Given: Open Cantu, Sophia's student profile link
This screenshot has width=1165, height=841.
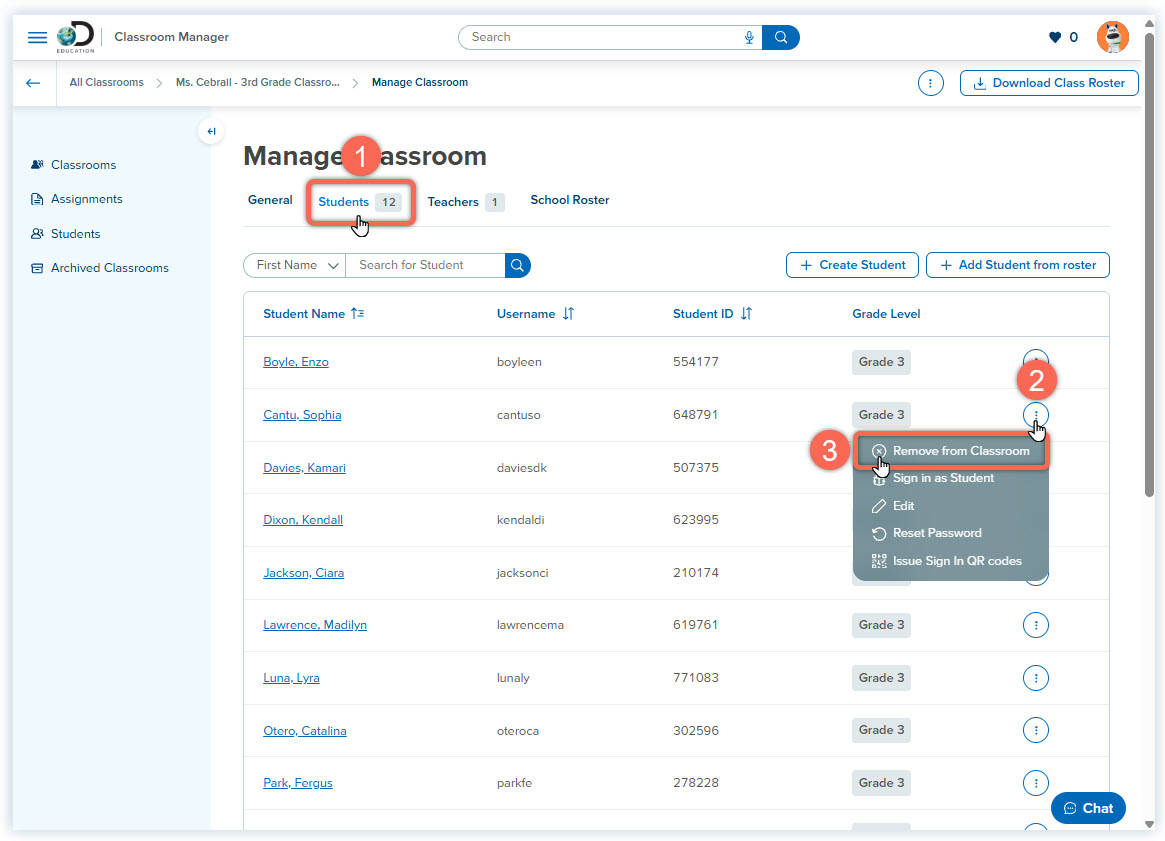Looking at the screenshot, I should click(302, 415).
